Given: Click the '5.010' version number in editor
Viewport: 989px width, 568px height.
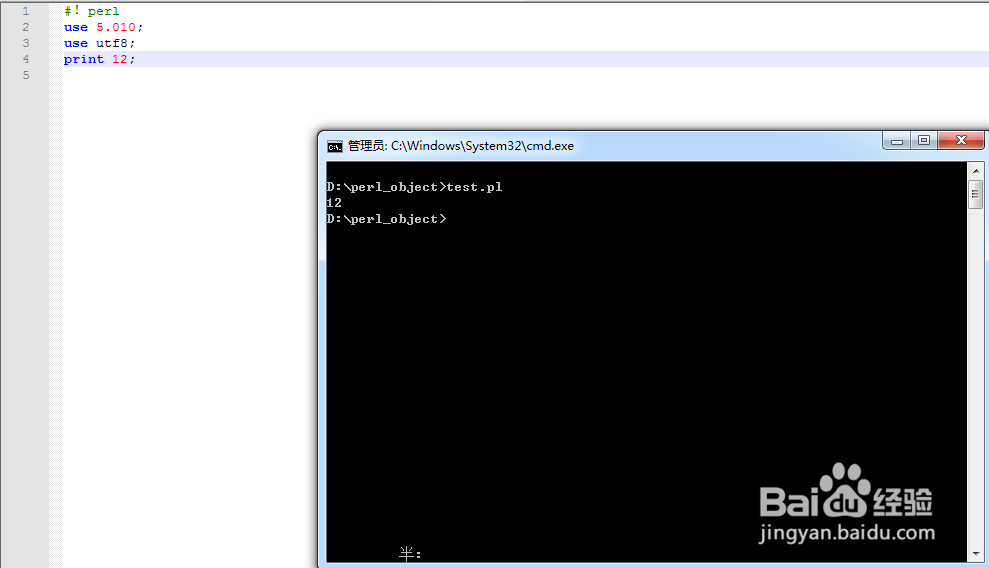Looking at the screenshot, I should click(x=115, y=27).
